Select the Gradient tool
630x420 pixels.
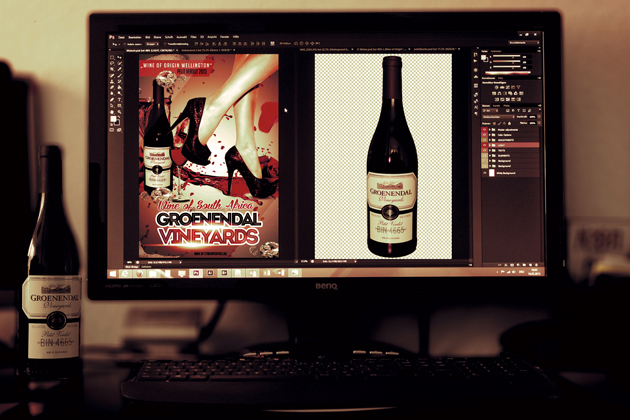click(119, 87)
